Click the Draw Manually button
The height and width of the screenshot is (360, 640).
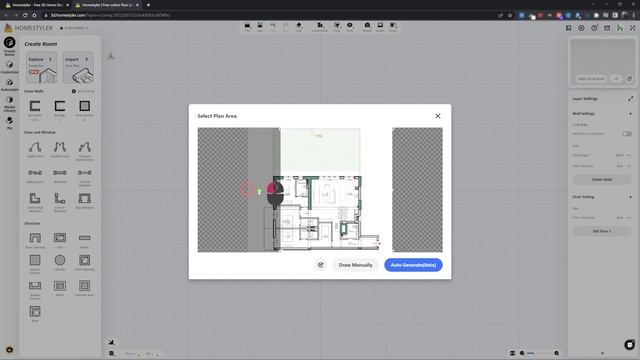(355, 265)
